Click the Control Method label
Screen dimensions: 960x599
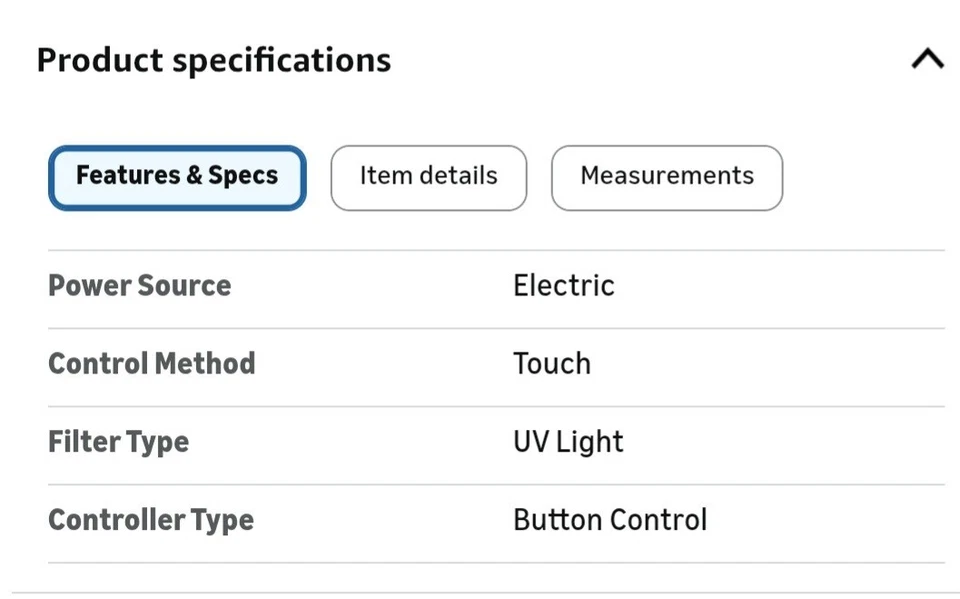click(x=152, y=364)
